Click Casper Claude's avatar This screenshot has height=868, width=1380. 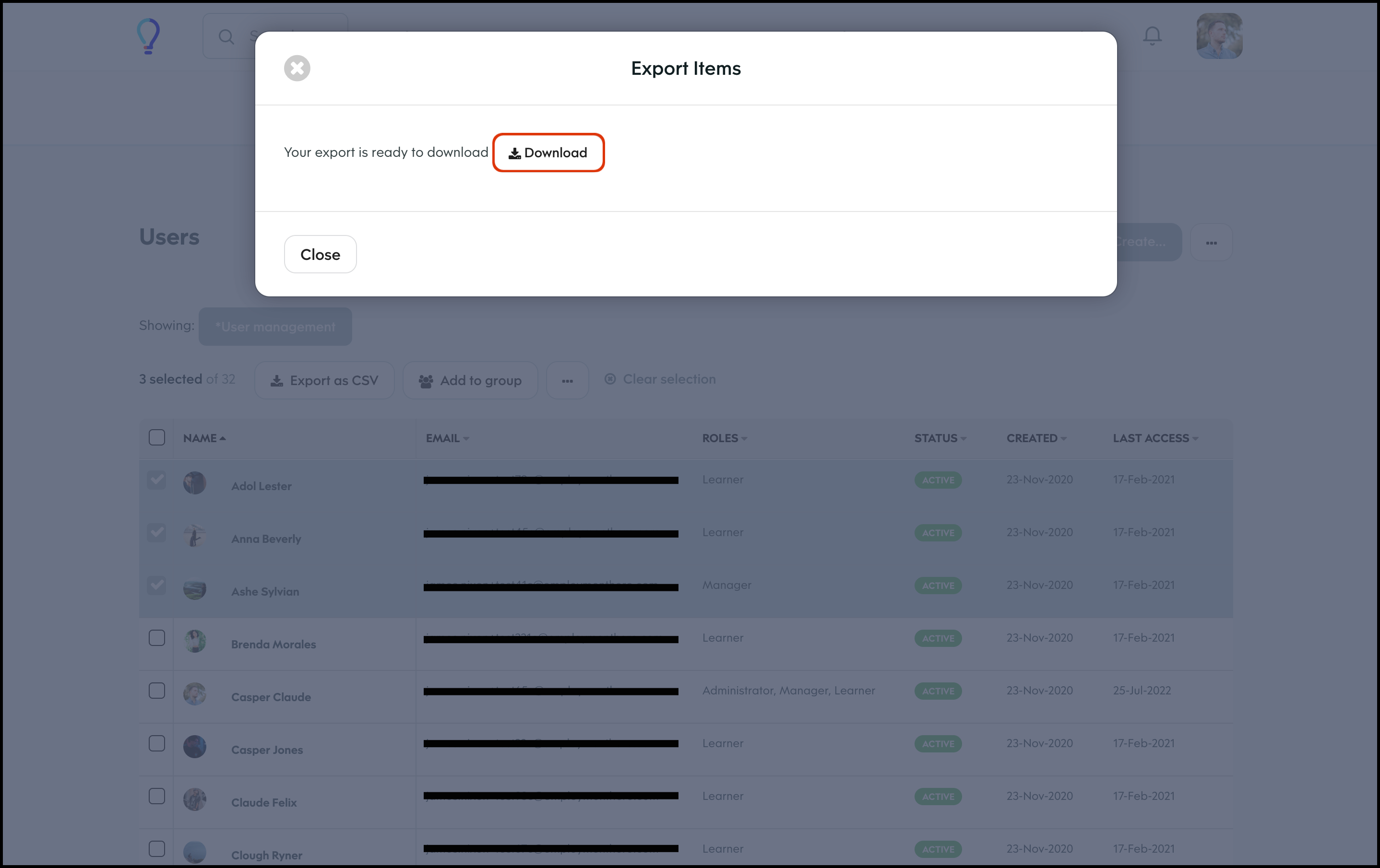tap(195, 694)
